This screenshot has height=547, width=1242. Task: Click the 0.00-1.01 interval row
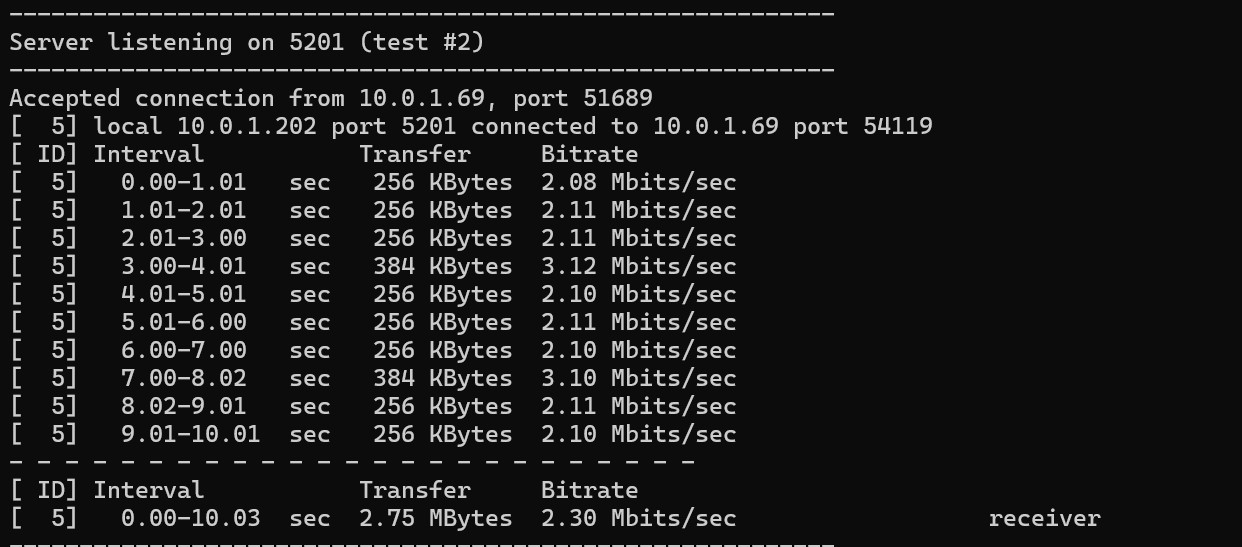point(373,182)
